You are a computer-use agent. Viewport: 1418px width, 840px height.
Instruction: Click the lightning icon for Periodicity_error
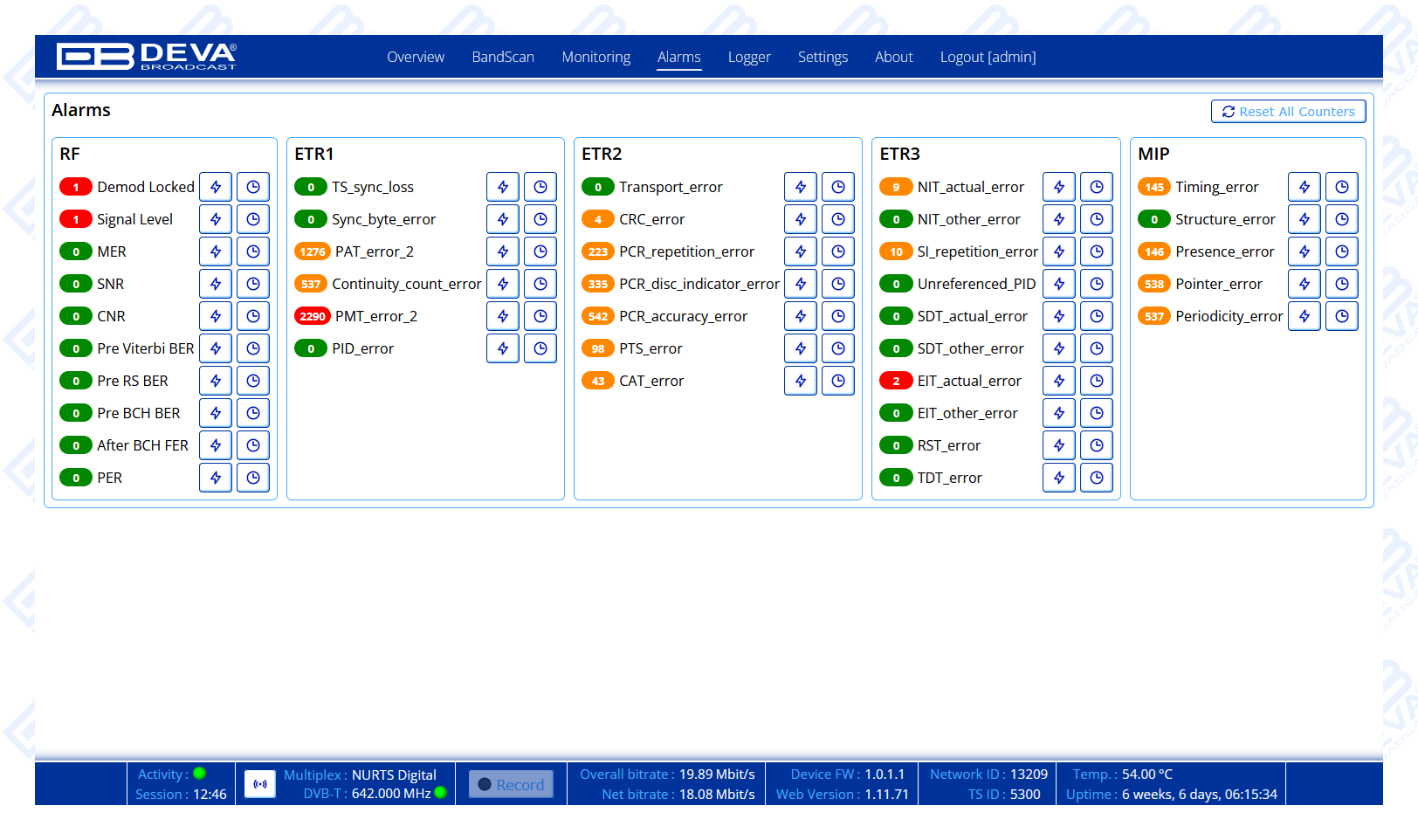(1304, 316)
